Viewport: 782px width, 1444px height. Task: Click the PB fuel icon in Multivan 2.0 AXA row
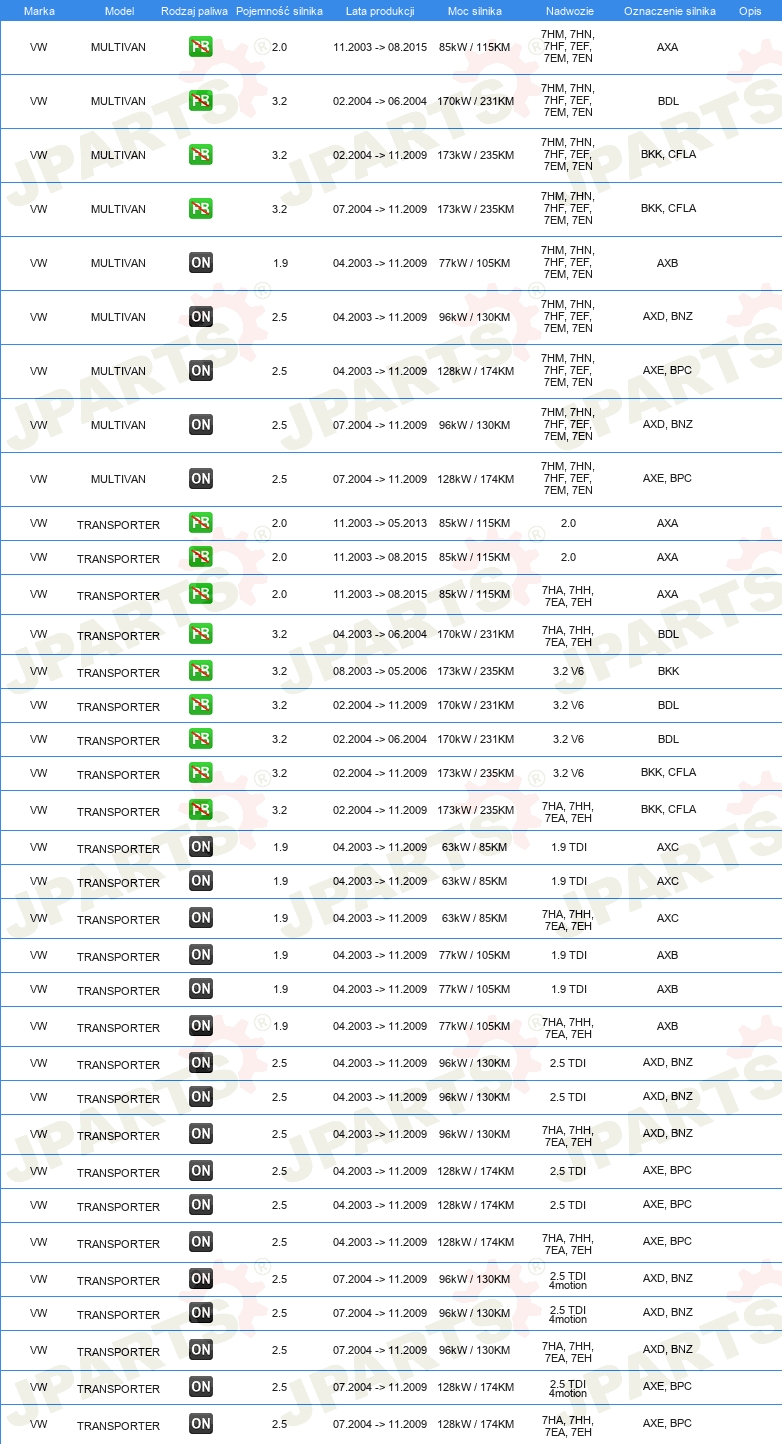click(200, 47)
